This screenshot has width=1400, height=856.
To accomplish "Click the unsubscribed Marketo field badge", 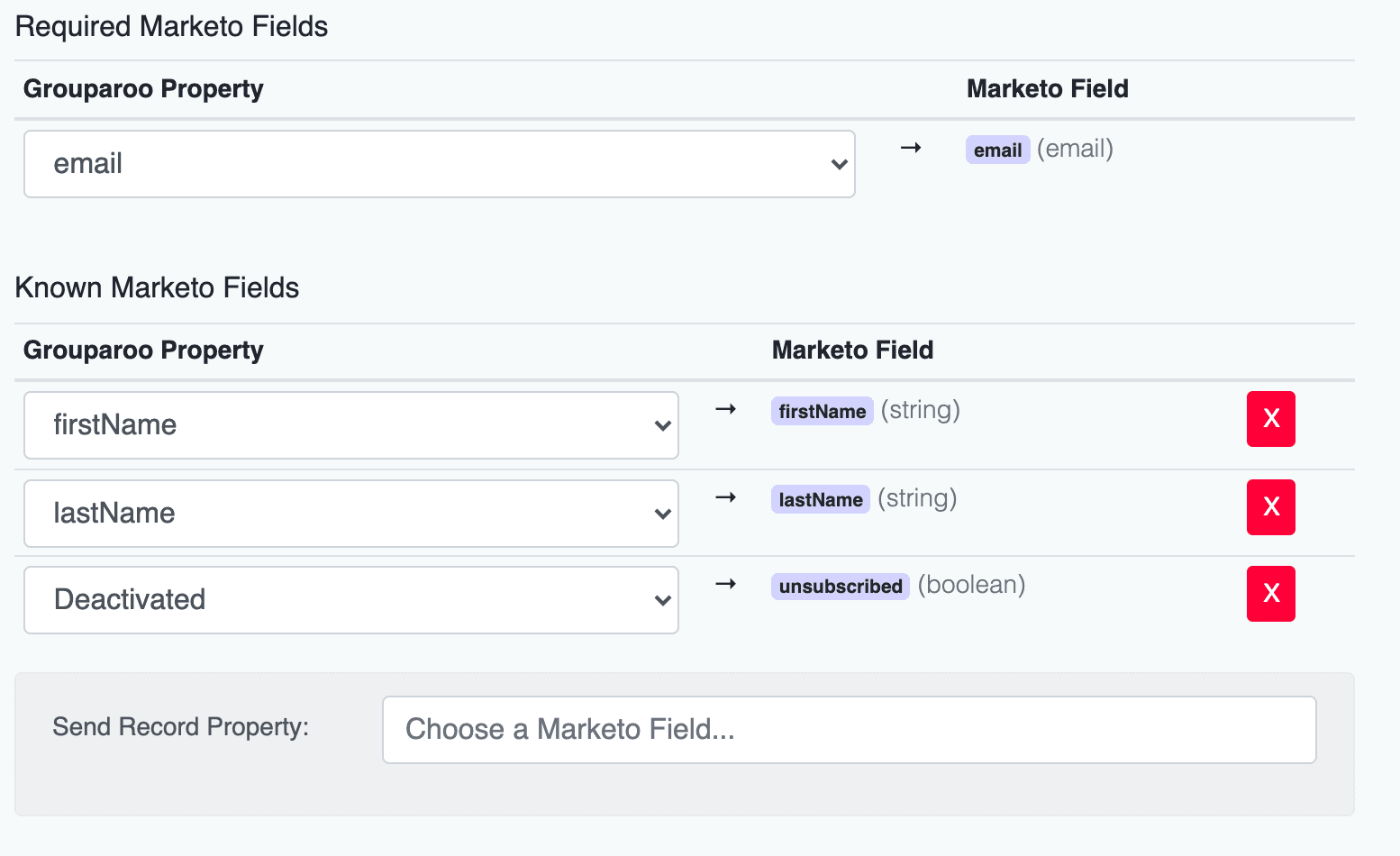I will coord(840,586).
